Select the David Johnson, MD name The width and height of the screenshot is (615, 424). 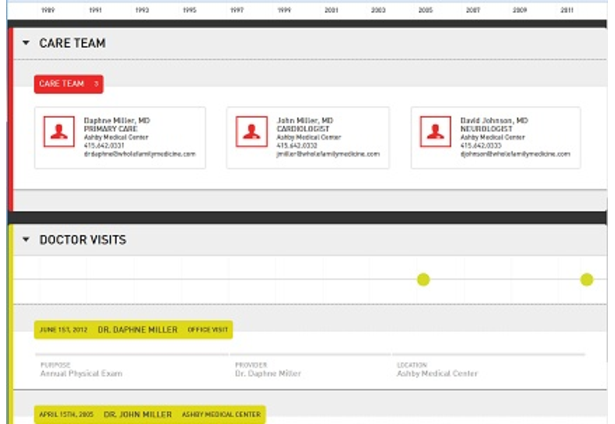coord(494,120)
